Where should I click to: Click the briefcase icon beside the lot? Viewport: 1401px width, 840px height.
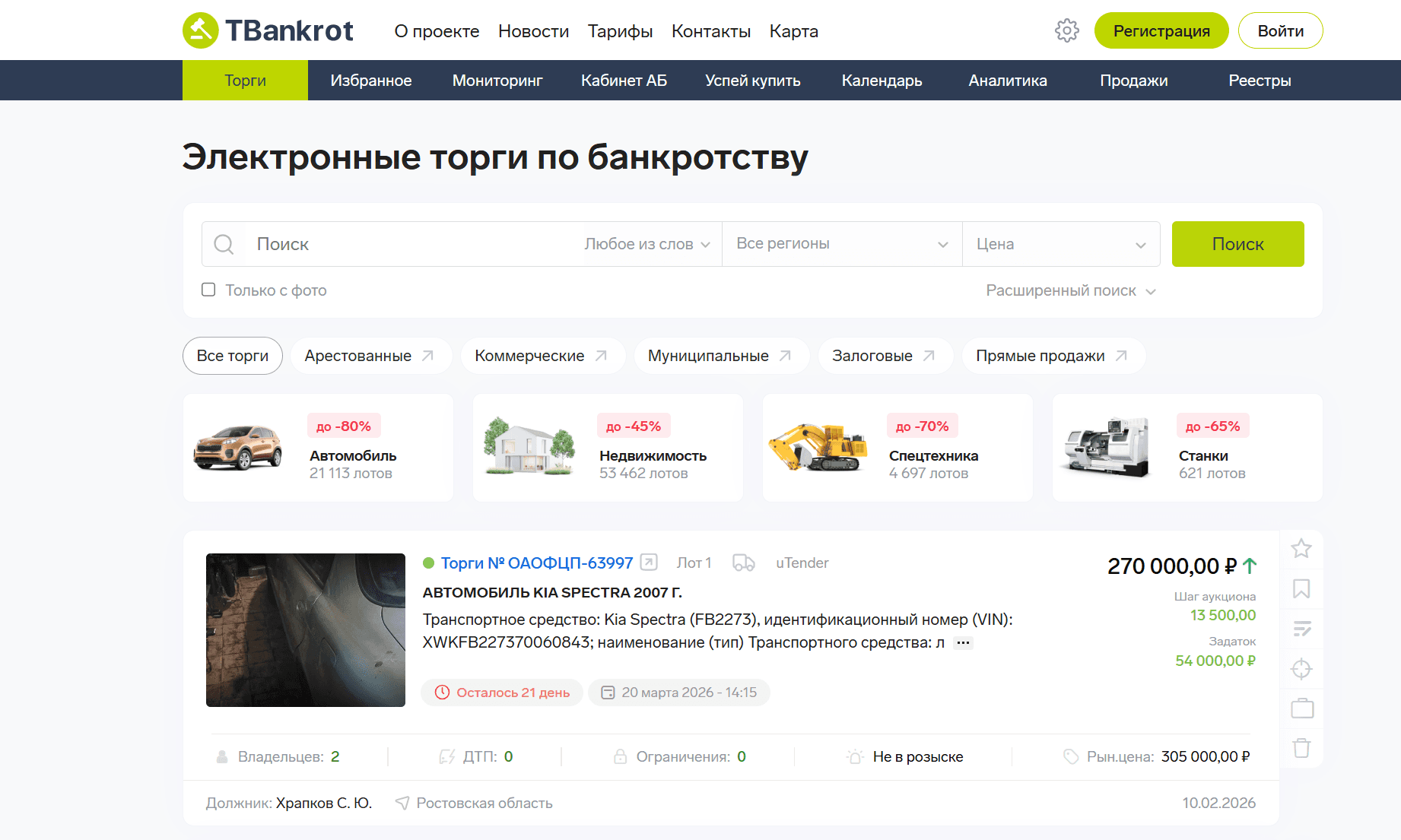(x=1301, y=708)
